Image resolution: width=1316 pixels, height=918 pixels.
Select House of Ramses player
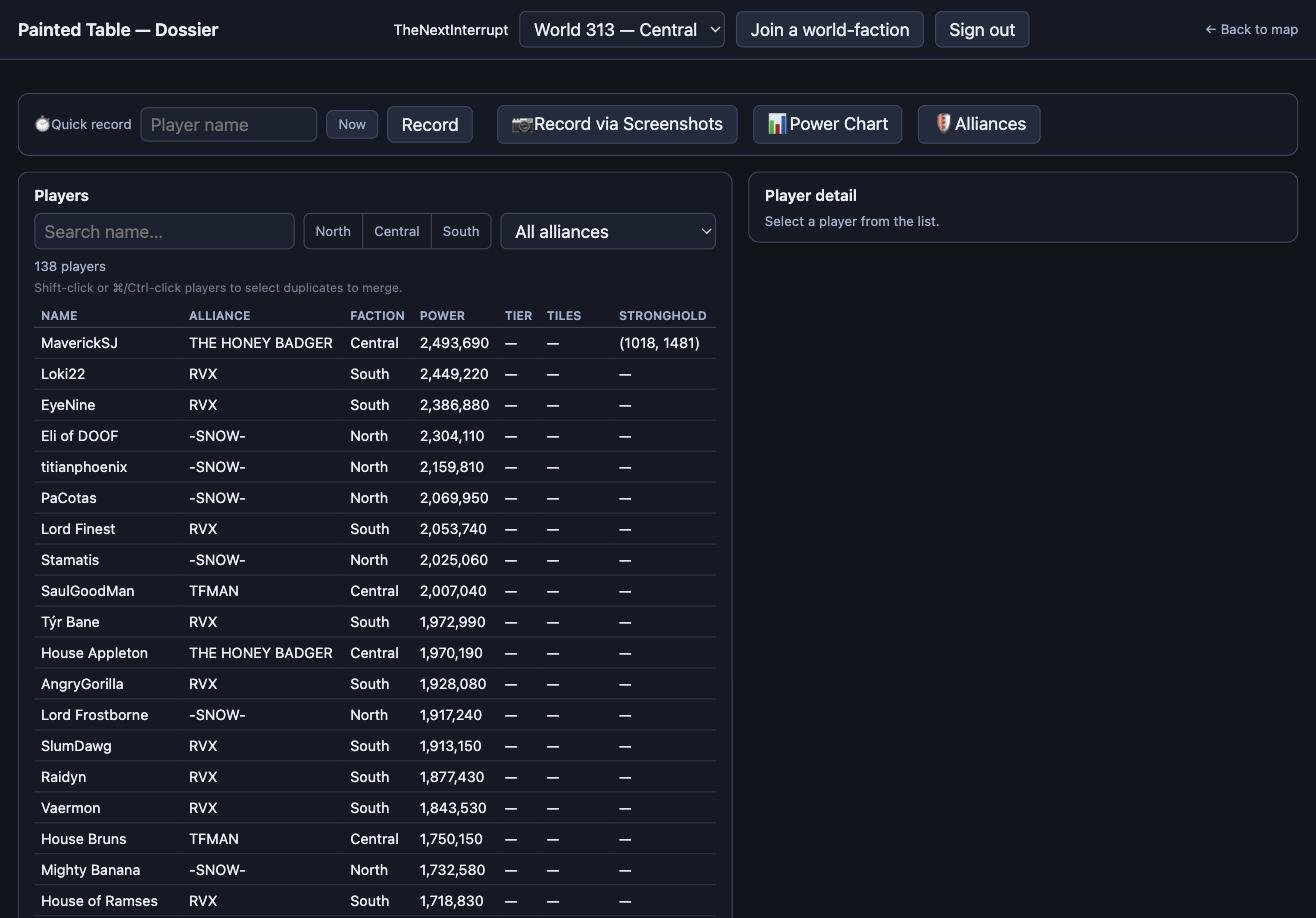[375, 901]
